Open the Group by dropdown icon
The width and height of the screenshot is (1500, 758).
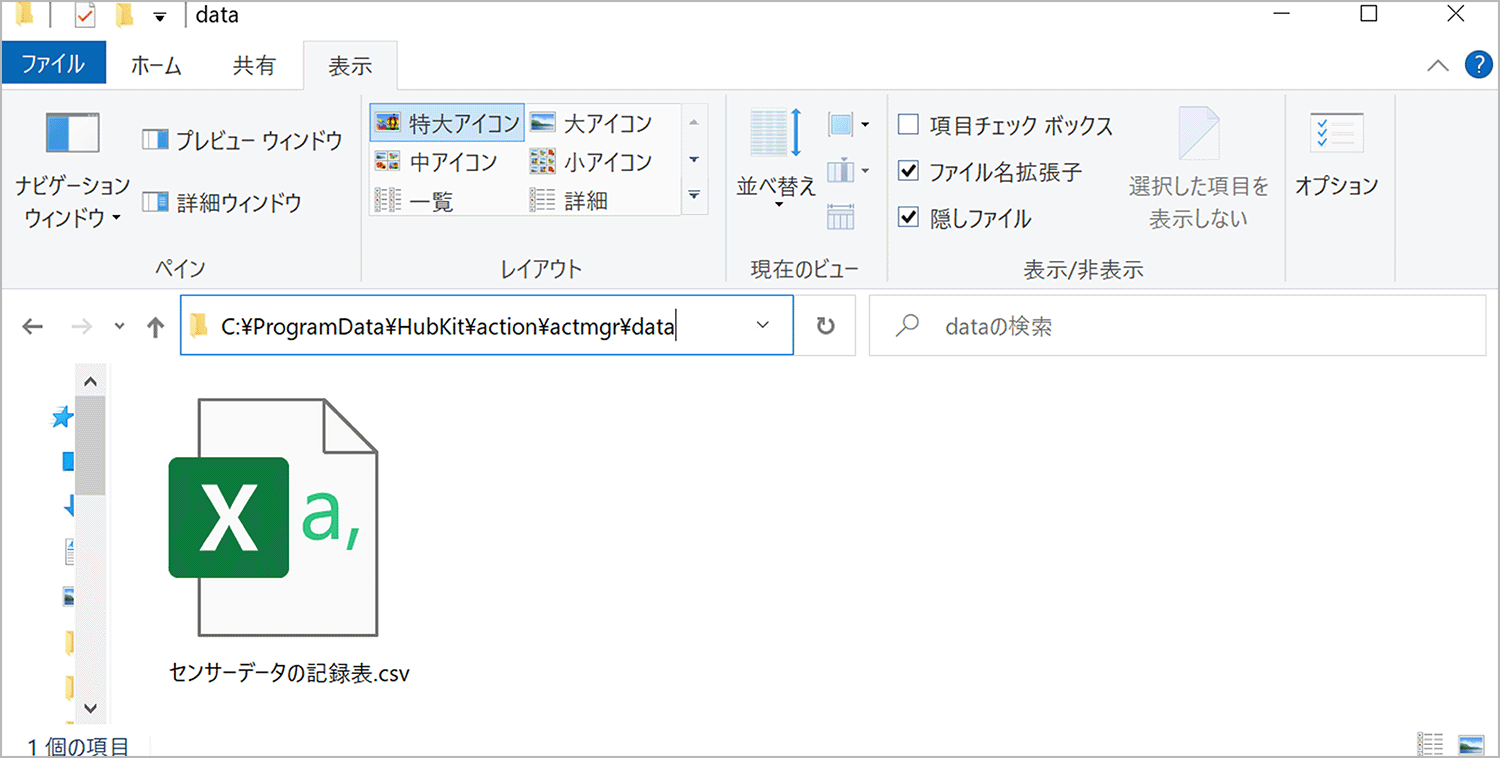pyautogui.click(x=849, y=125)
